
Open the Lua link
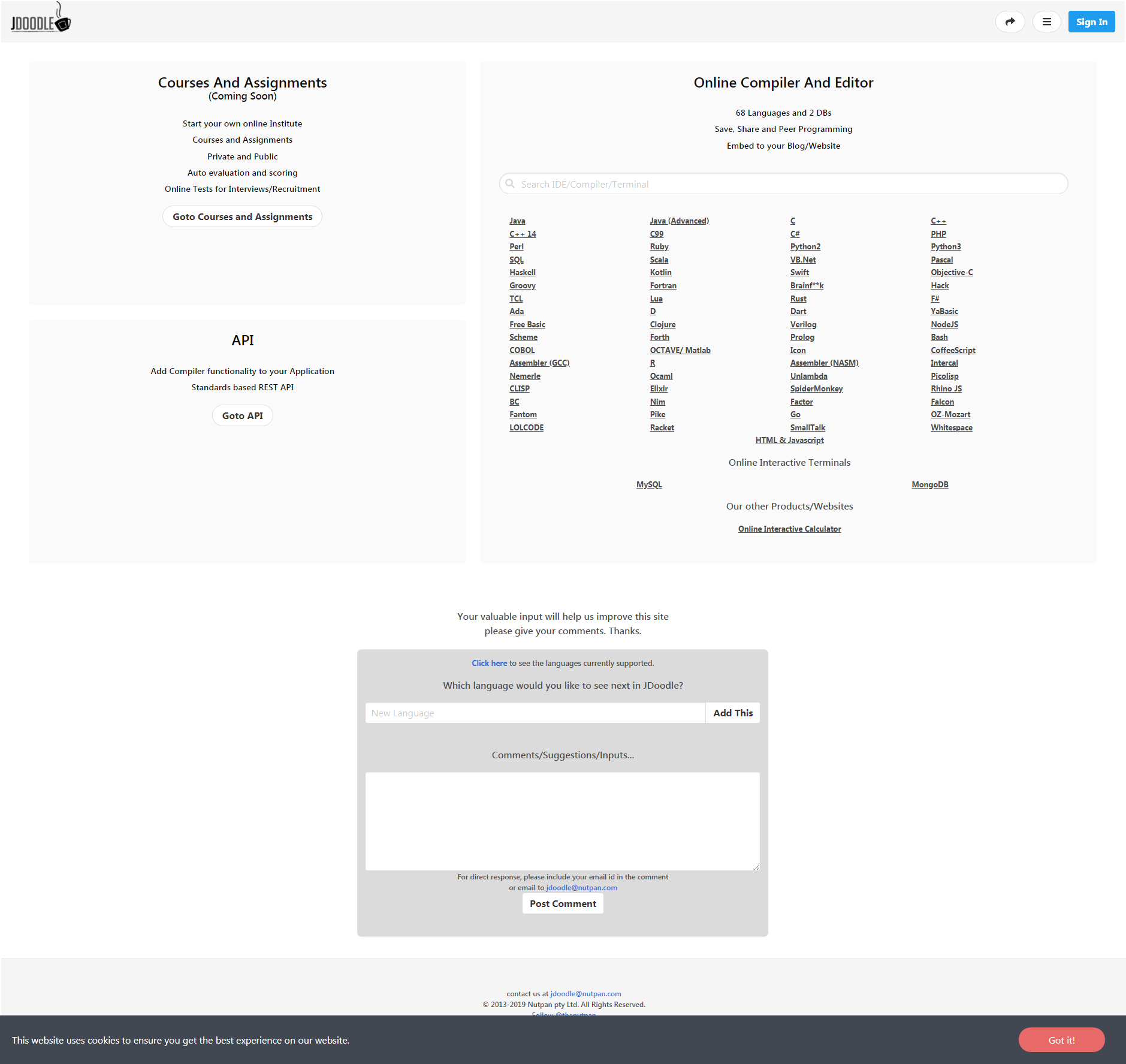click(656, 299)
